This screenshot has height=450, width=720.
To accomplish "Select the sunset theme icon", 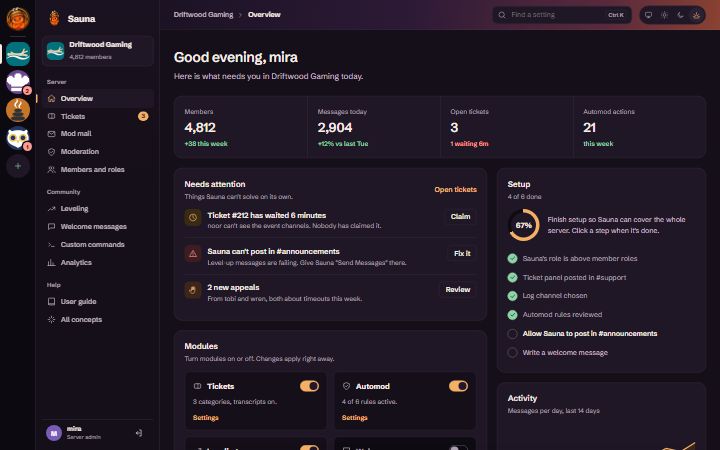I will (x=697, y=15).
